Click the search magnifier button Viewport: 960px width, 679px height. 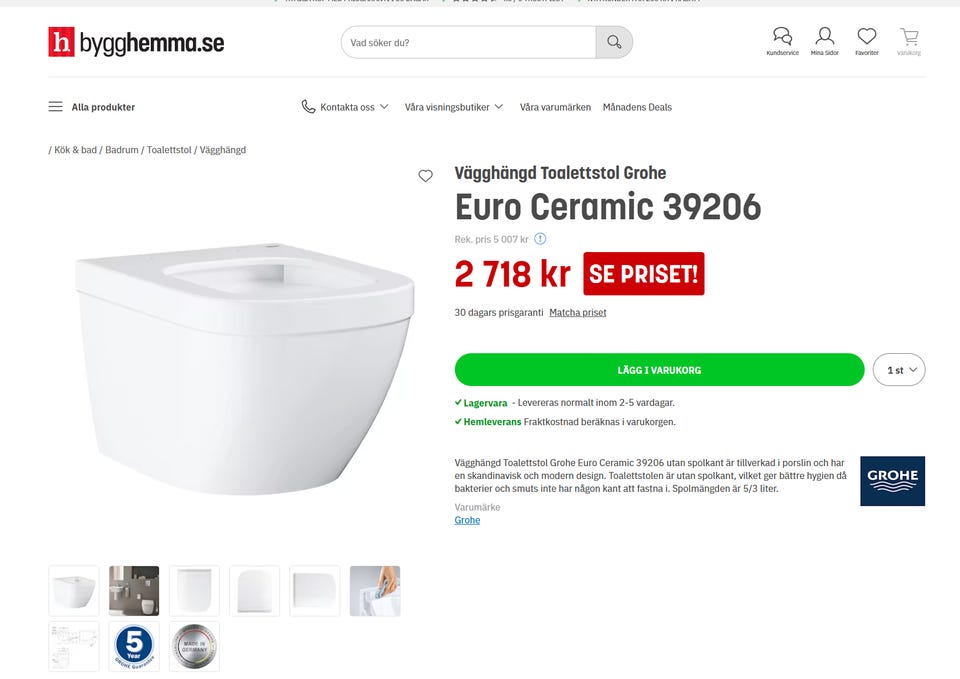[614, 43]
